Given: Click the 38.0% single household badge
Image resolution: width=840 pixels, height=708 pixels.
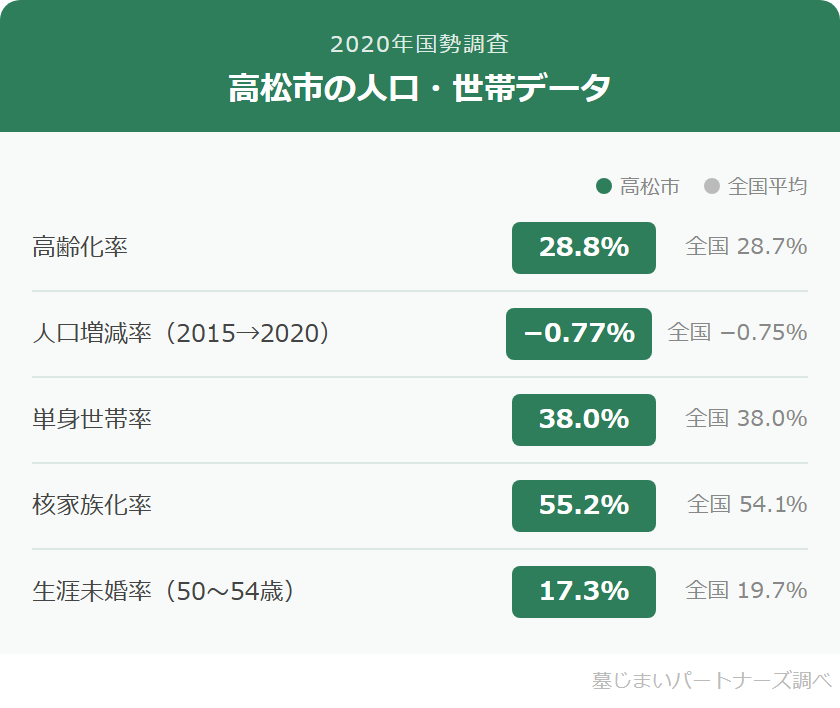Looking at the screenshot, I should [584, 420].
